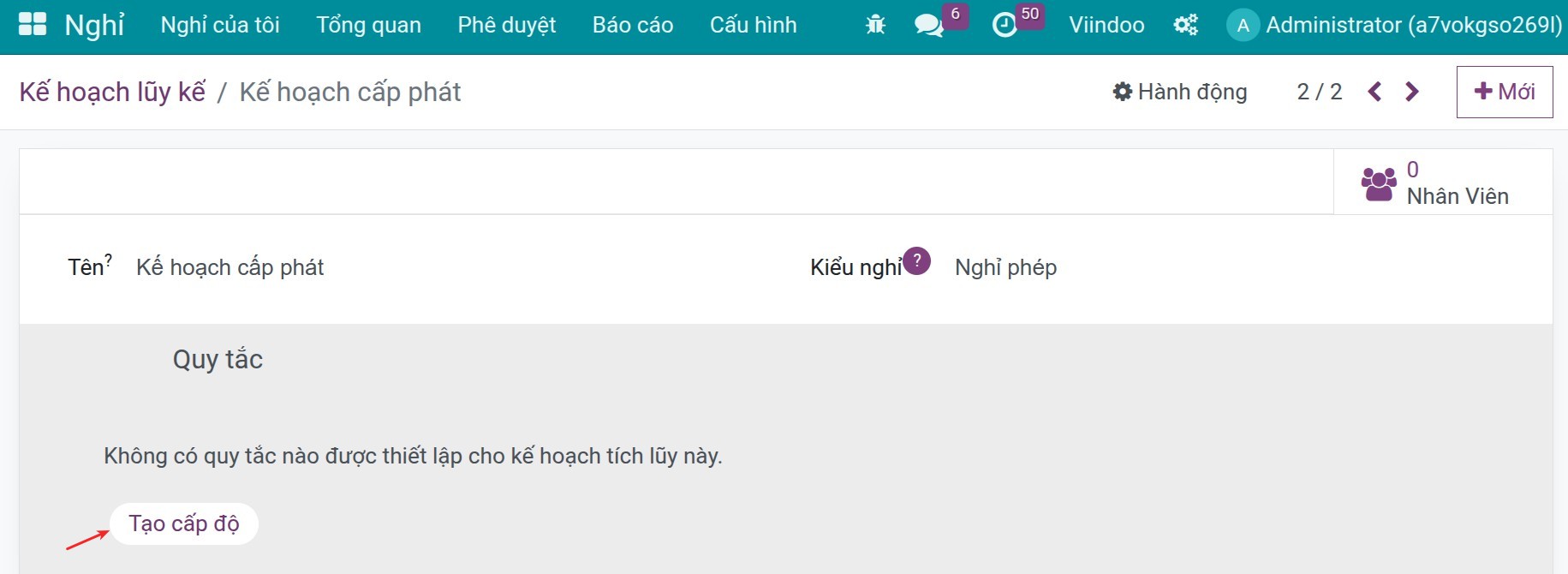The height and width of the screenshot is (574, 1568).
Task: Open Administrator user menu
Action: [x=1394, y=26]
